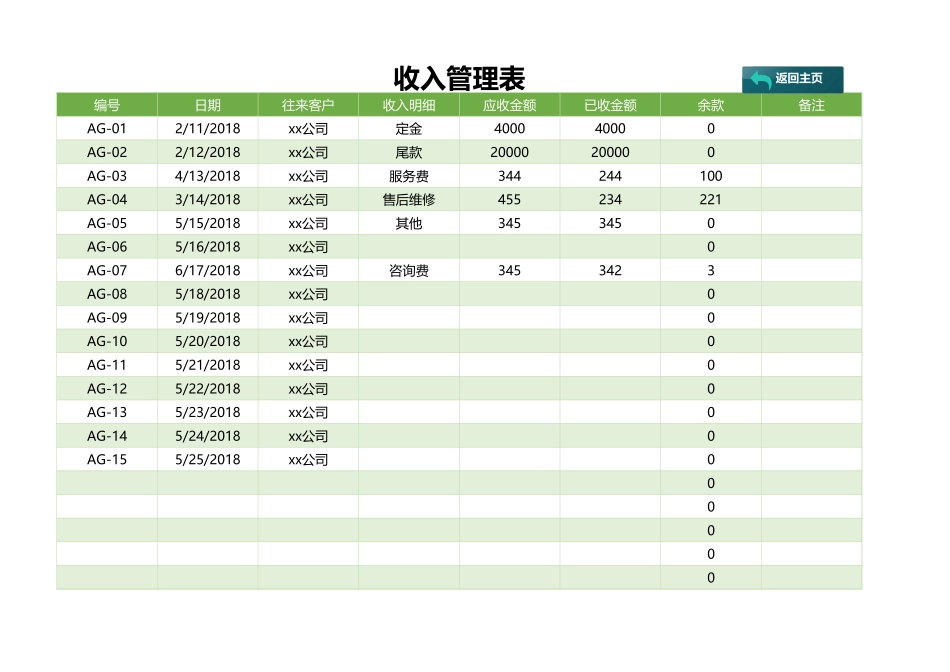Viewport: 950px width, 672px height.
Task: Select the 定金 income detail cell
Action: (x=409, y=128)
